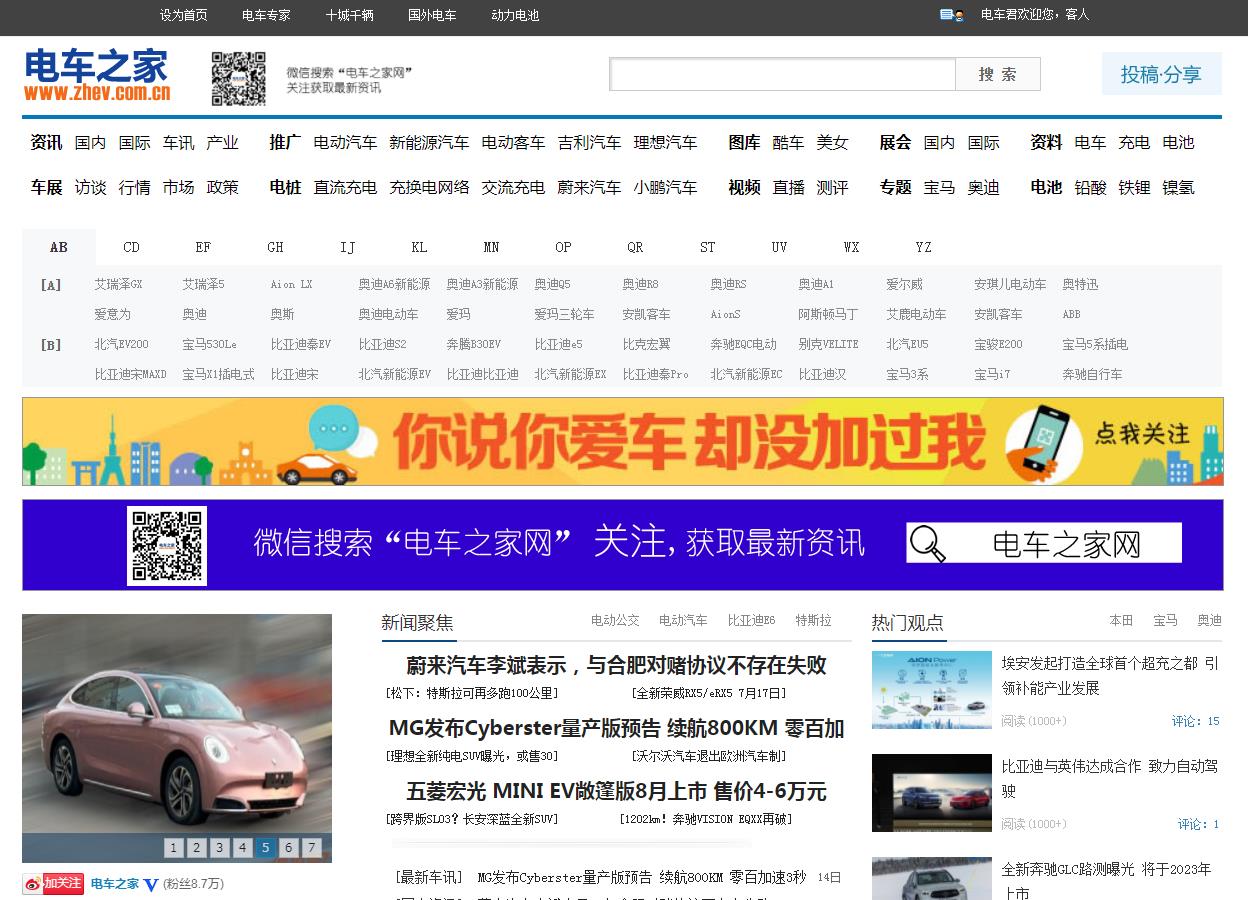Screen dimensions: 1248x900
Task: Select the YZ brand letter tab
Action: click(923, 247)
